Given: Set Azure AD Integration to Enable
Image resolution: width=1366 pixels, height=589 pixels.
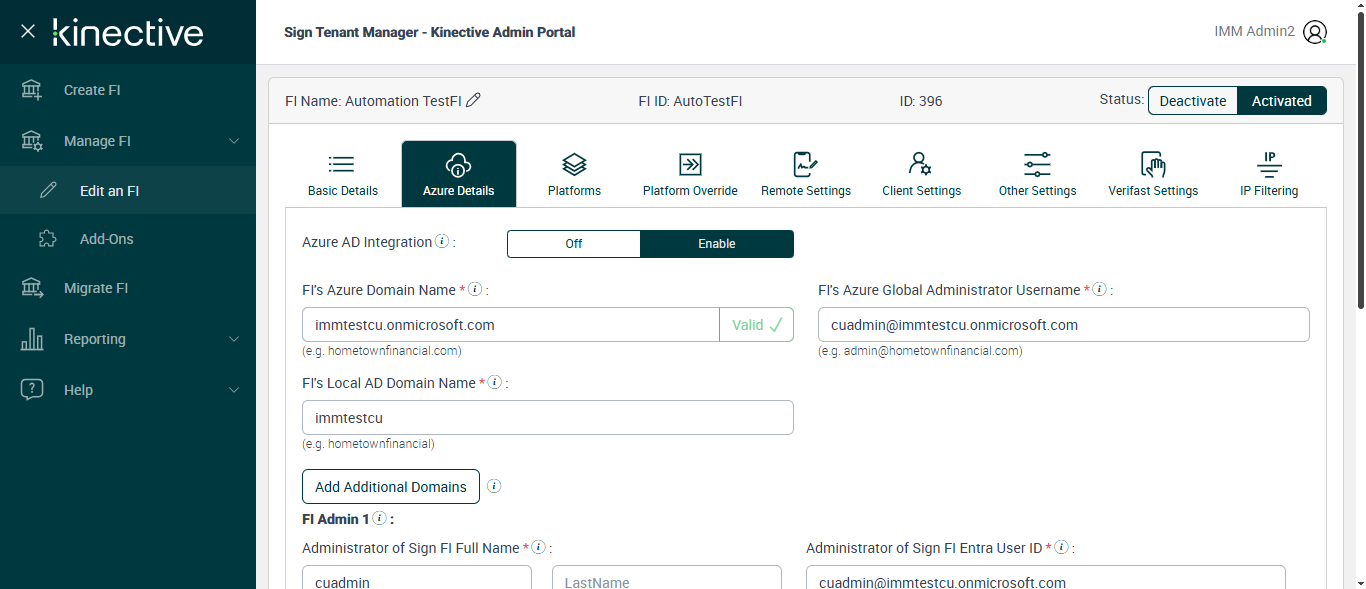Looking at the screenshot, I should [x=717, y=244].
